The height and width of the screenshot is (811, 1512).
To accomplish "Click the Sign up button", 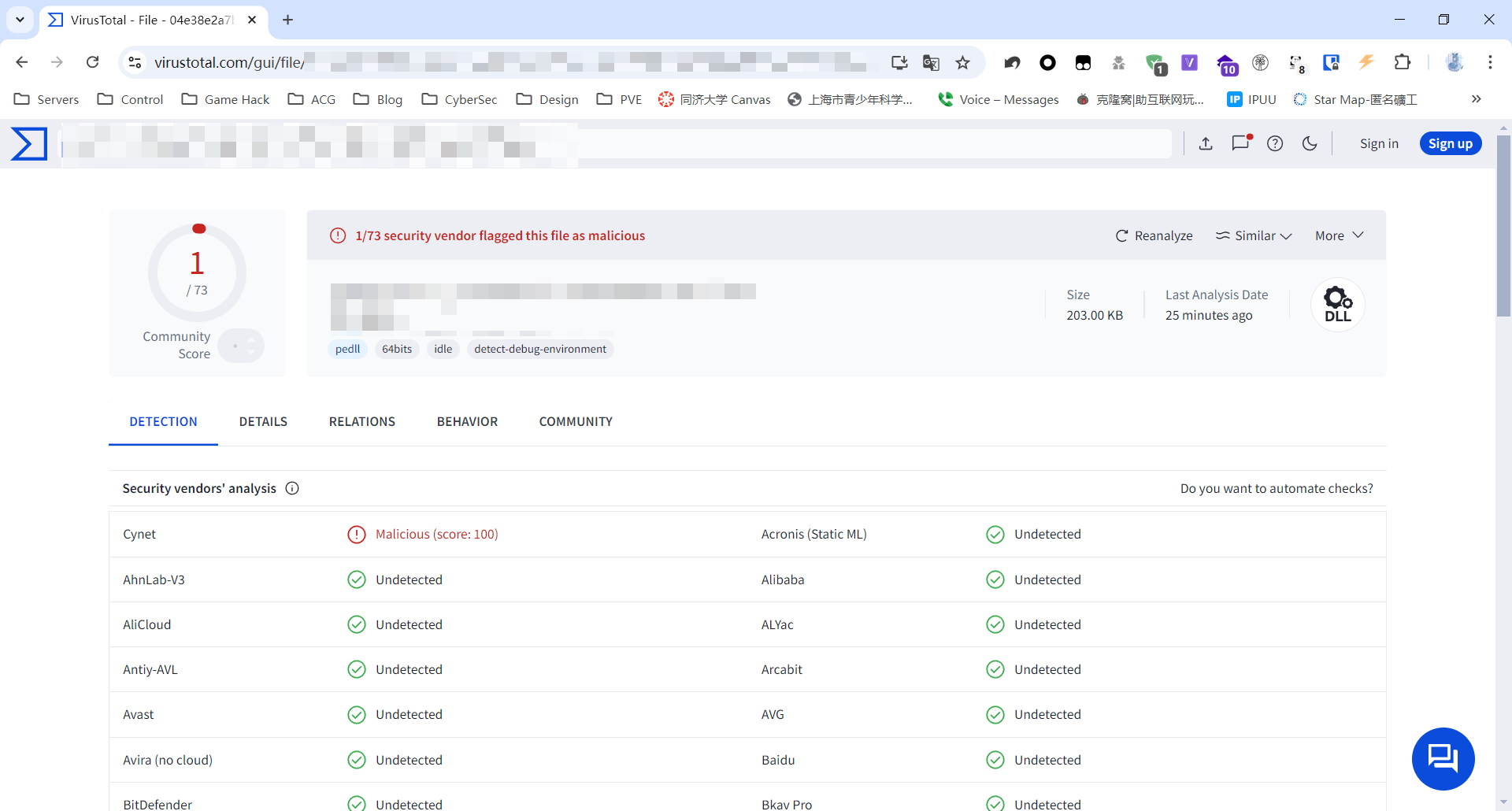I will click(1451, 143).
